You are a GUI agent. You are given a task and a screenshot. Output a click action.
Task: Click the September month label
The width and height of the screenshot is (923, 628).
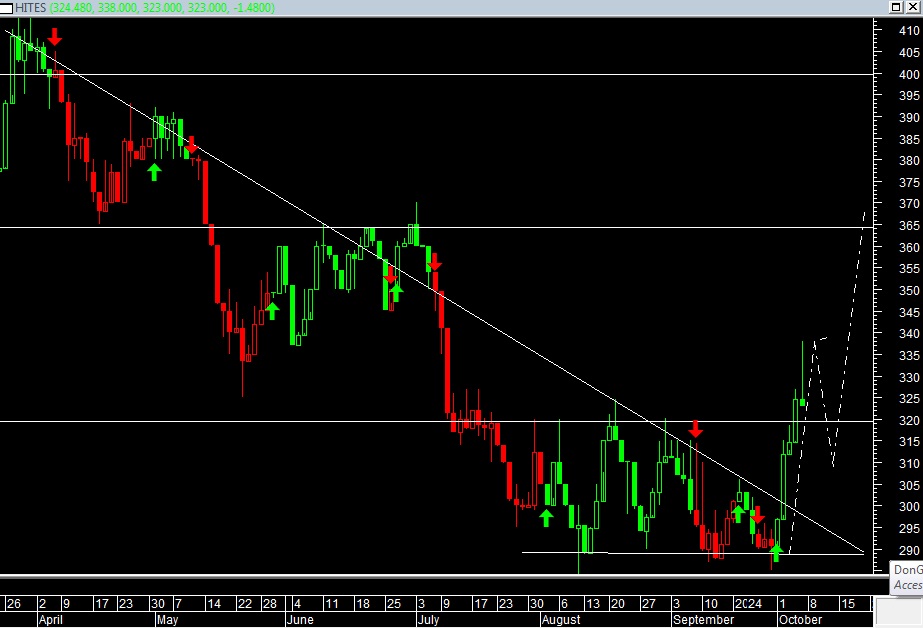point(703,620)
